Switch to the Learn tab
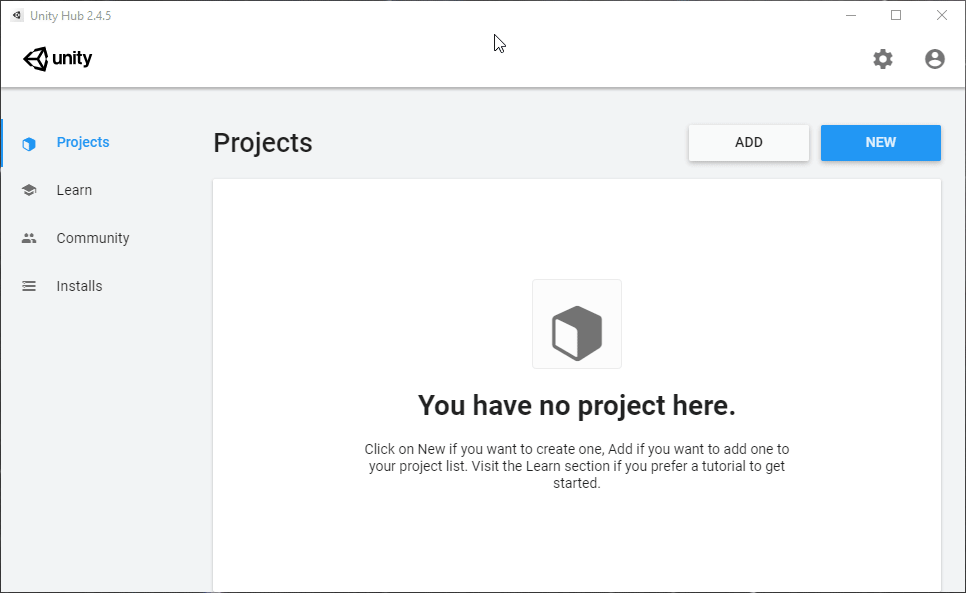Viewport: 966px width, 593px height. click(x=73, y=189)
